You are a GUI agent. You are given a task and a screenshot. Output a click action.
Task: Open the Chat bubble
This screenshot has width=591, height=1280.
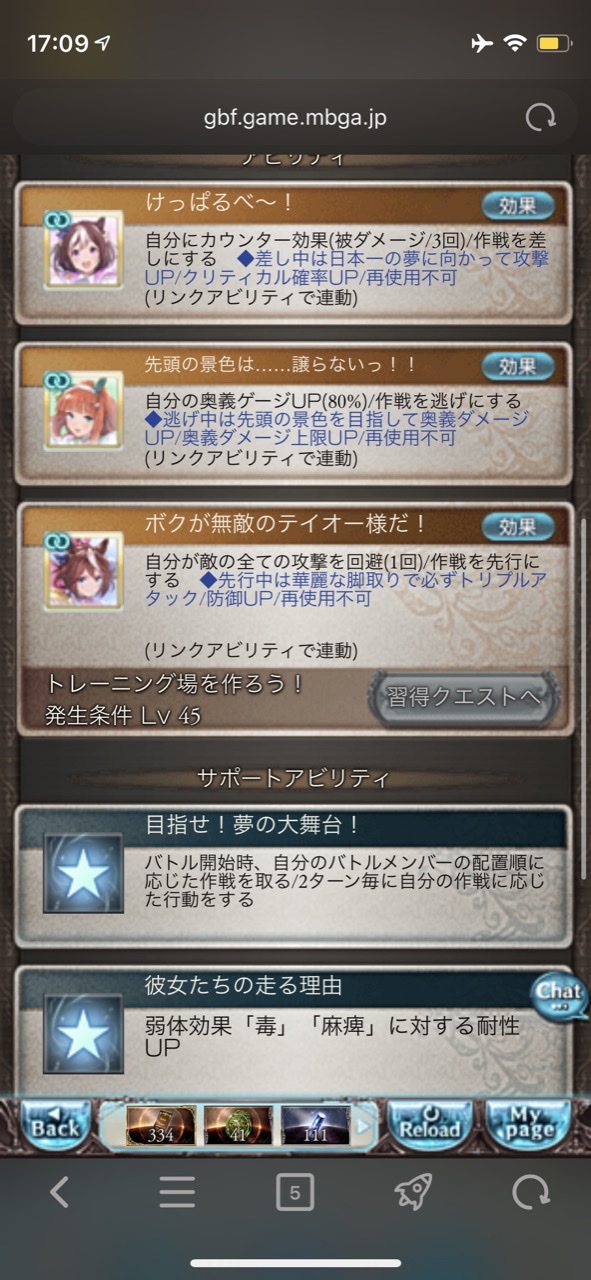pos(559,994)
